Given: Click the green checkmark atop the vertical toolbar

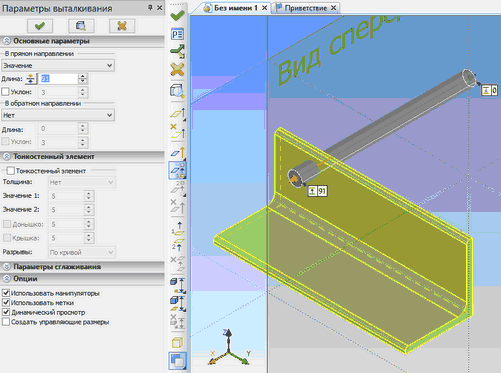Looking at the screenshot, I should pos(177,15).
